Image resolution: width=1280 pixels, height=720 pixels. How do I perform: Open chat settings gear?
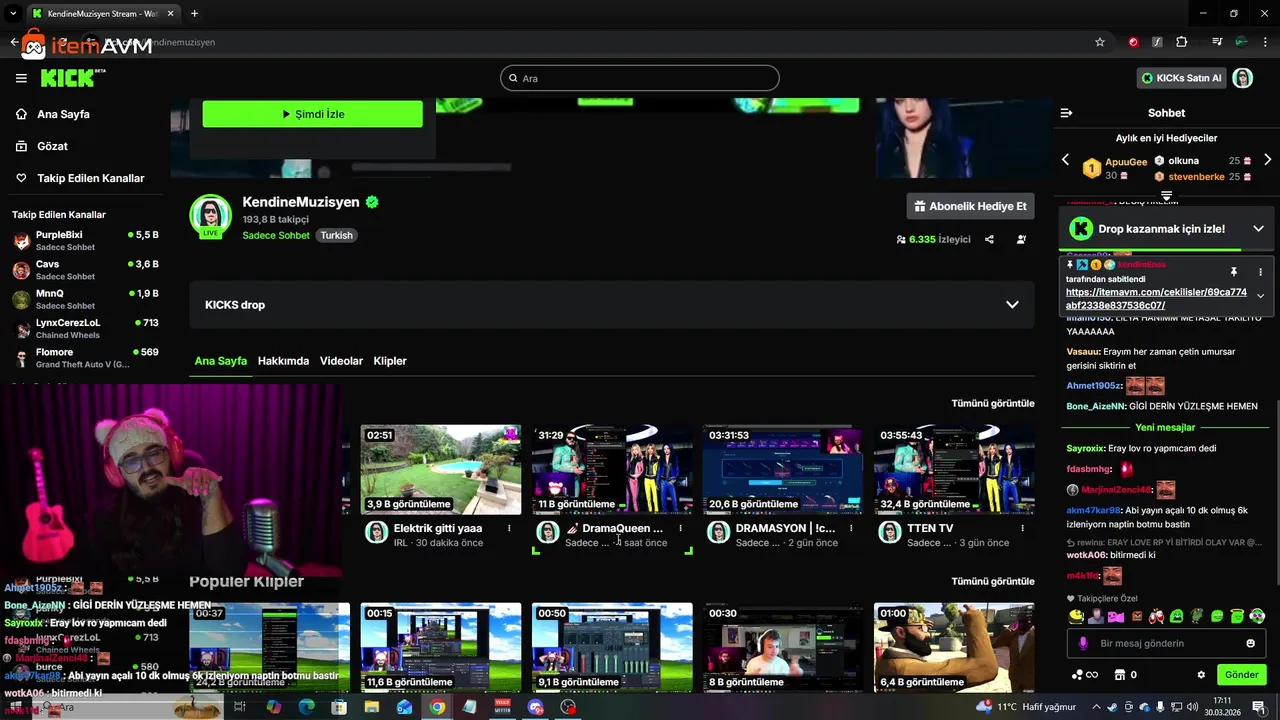(x=1201, y=675)
